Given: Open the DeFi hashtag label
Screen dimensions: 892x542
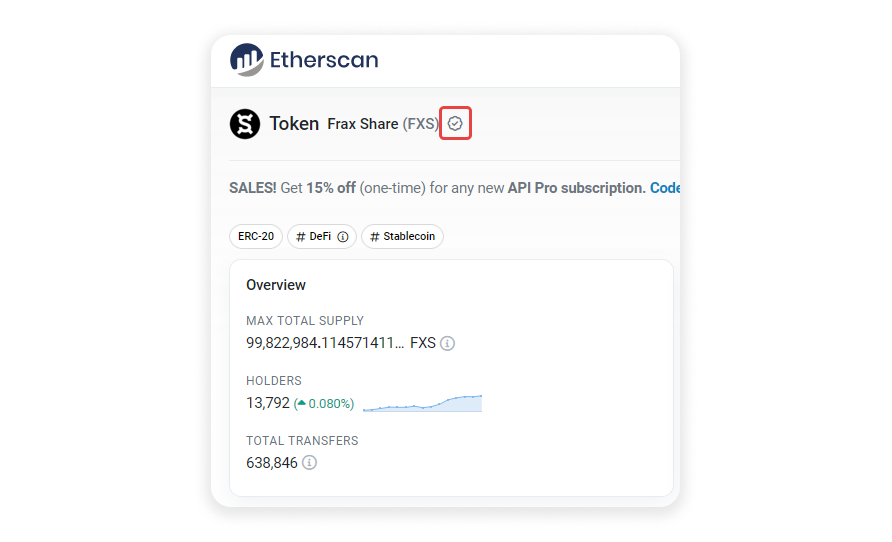Looking at the screenshot, I should (316, 237).
